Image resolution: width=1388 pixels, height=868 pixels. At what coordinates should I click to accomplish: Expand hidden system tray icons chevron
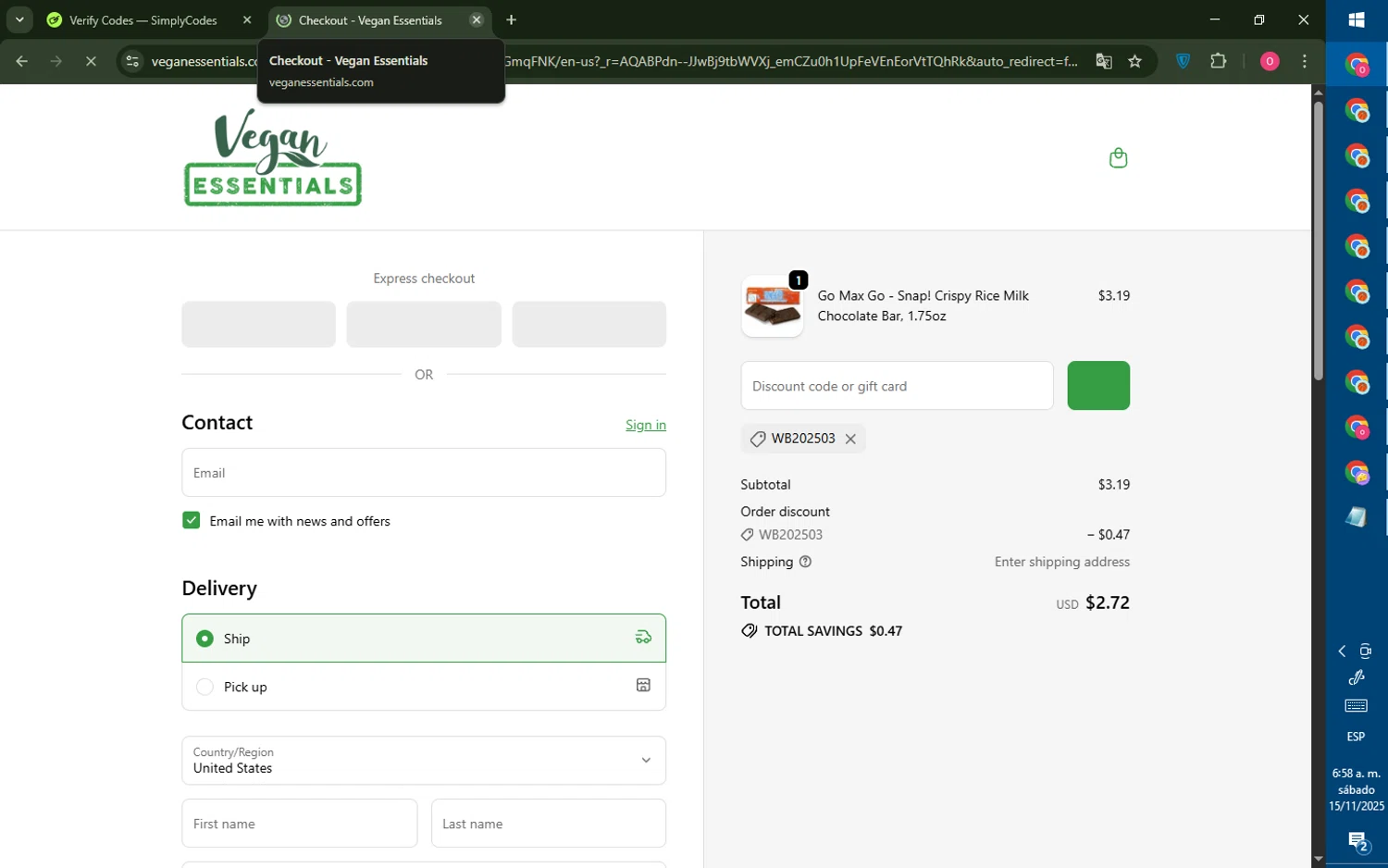1342,651
